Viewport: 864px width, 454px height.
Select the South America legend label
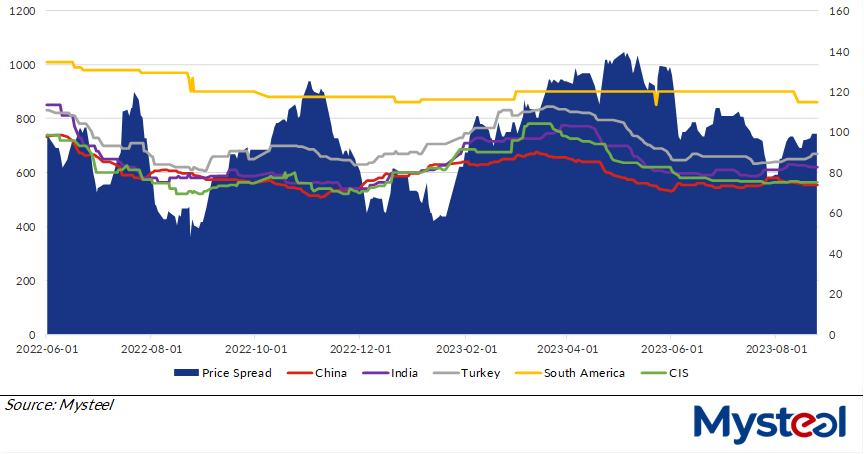pyautogui.click(x=584, y=373)
